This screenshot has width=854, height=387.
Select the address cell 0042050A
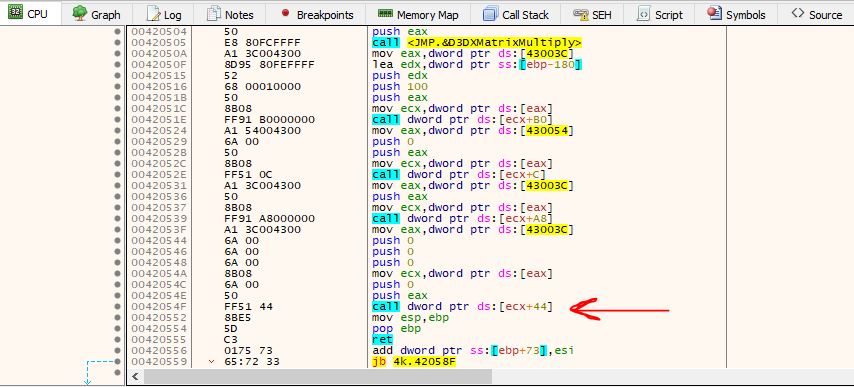point(158,54)
